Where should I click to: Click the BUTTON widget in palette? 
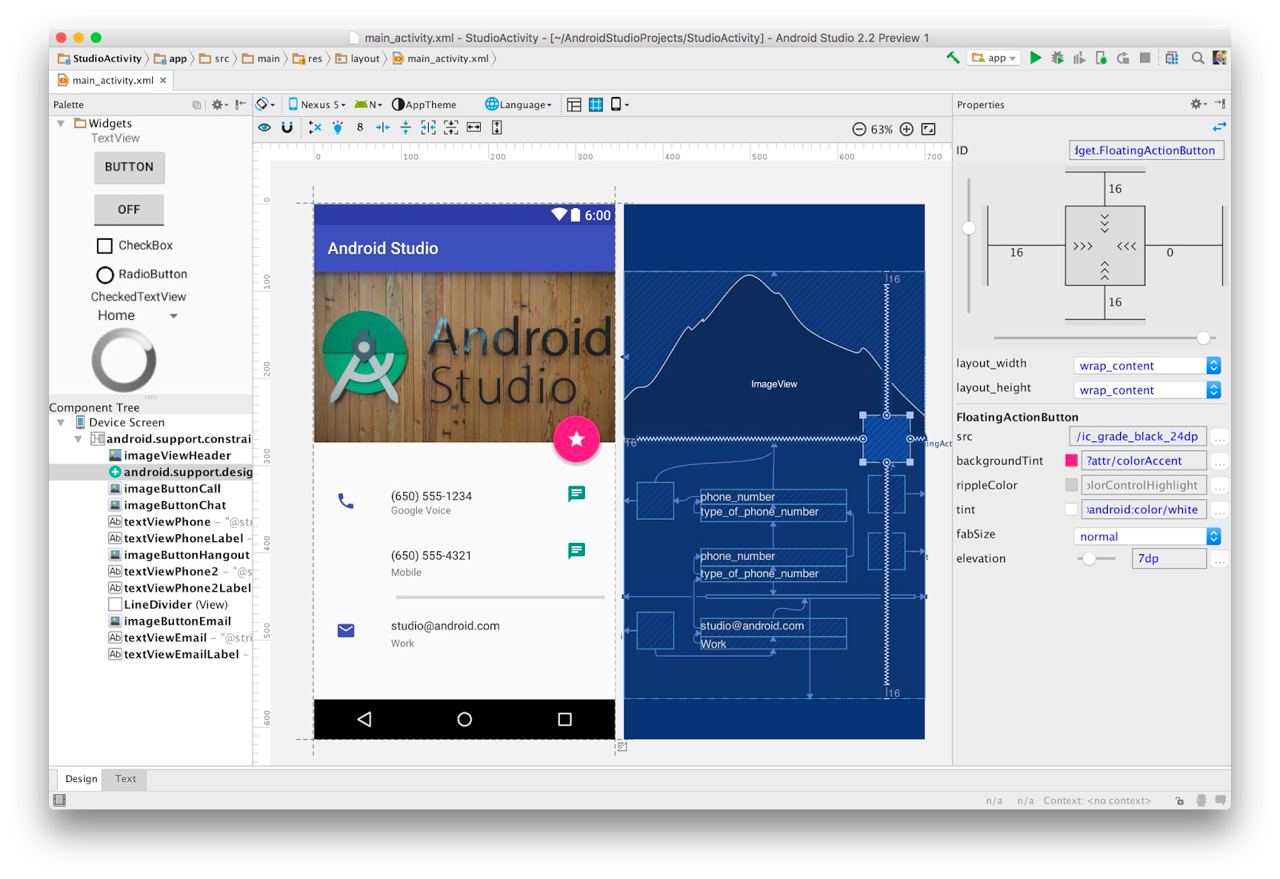tap(129, 167)
